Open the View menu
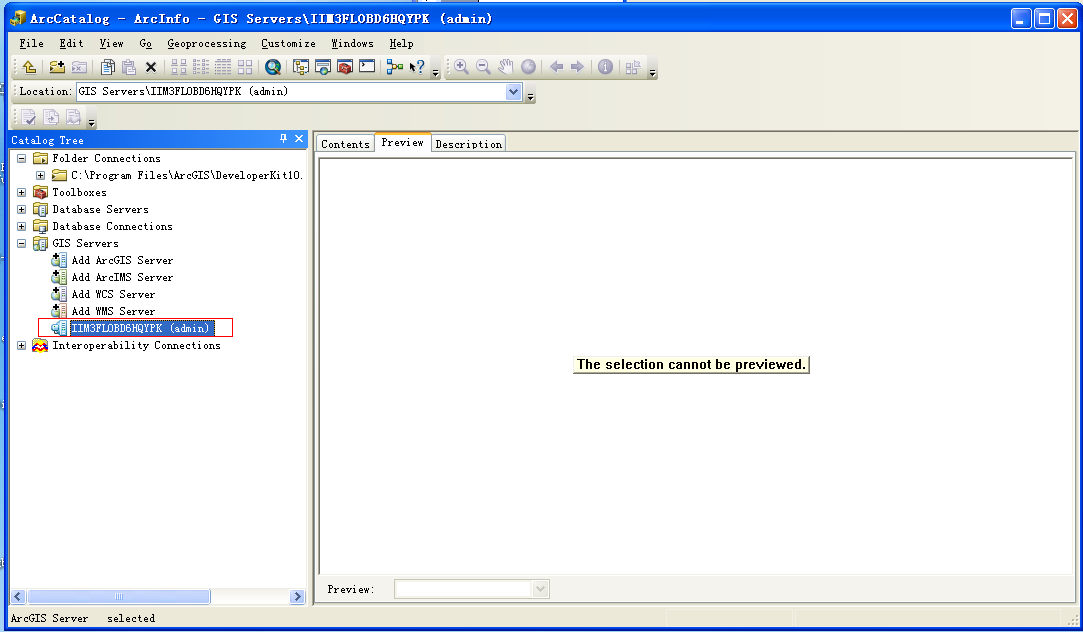The width and height of the screenshot is (1083, 632). click(x=111, y=44)
